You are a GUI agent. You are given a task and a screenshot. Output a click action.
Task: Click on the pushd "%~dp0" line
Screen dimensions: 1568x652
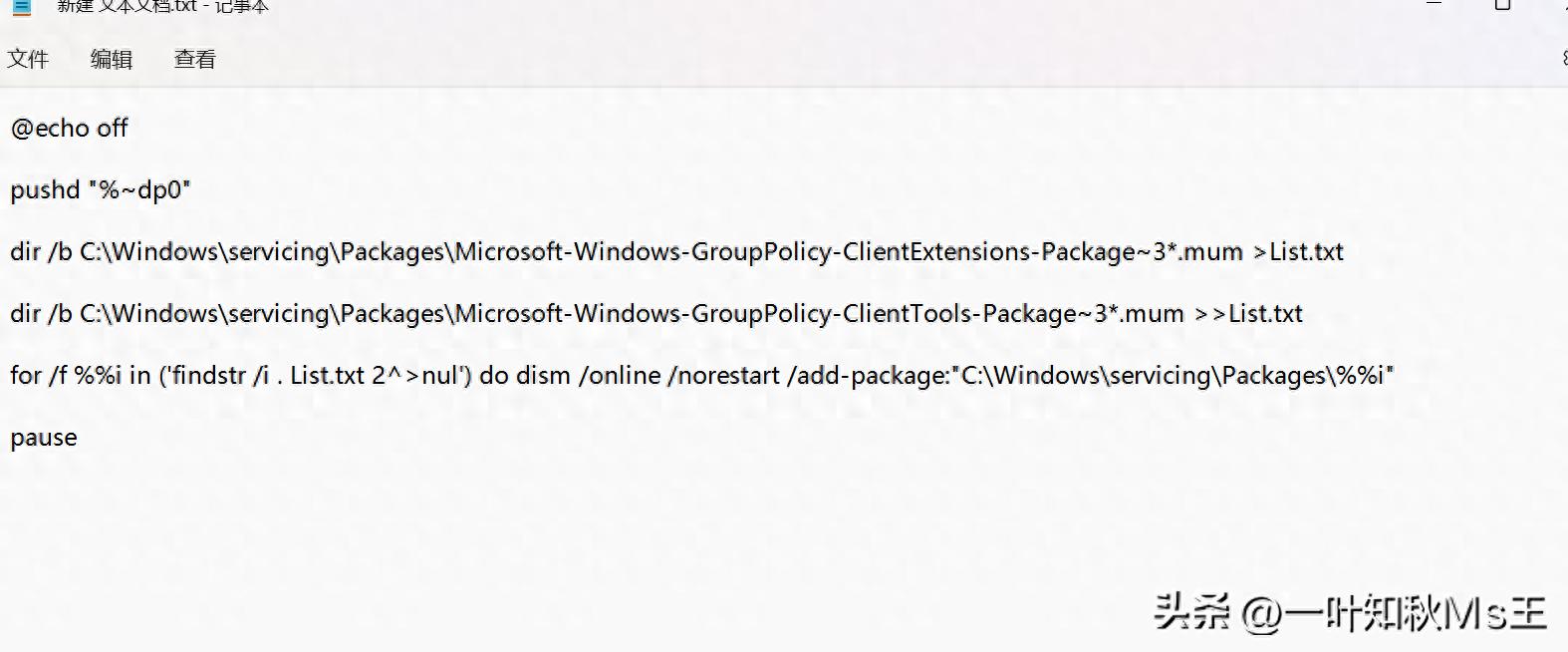[x=100, y=190]
